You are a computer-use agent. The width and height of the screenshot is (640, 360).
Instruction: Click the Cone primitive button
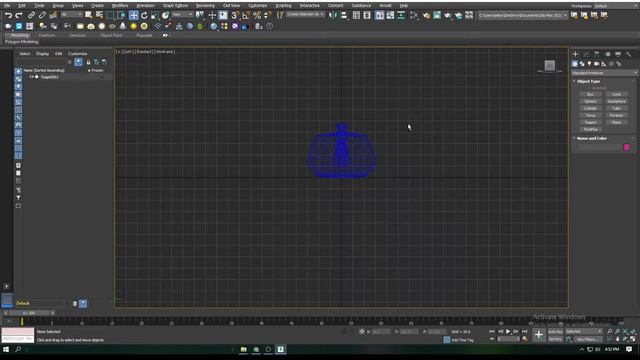click(x=616, y=94)
